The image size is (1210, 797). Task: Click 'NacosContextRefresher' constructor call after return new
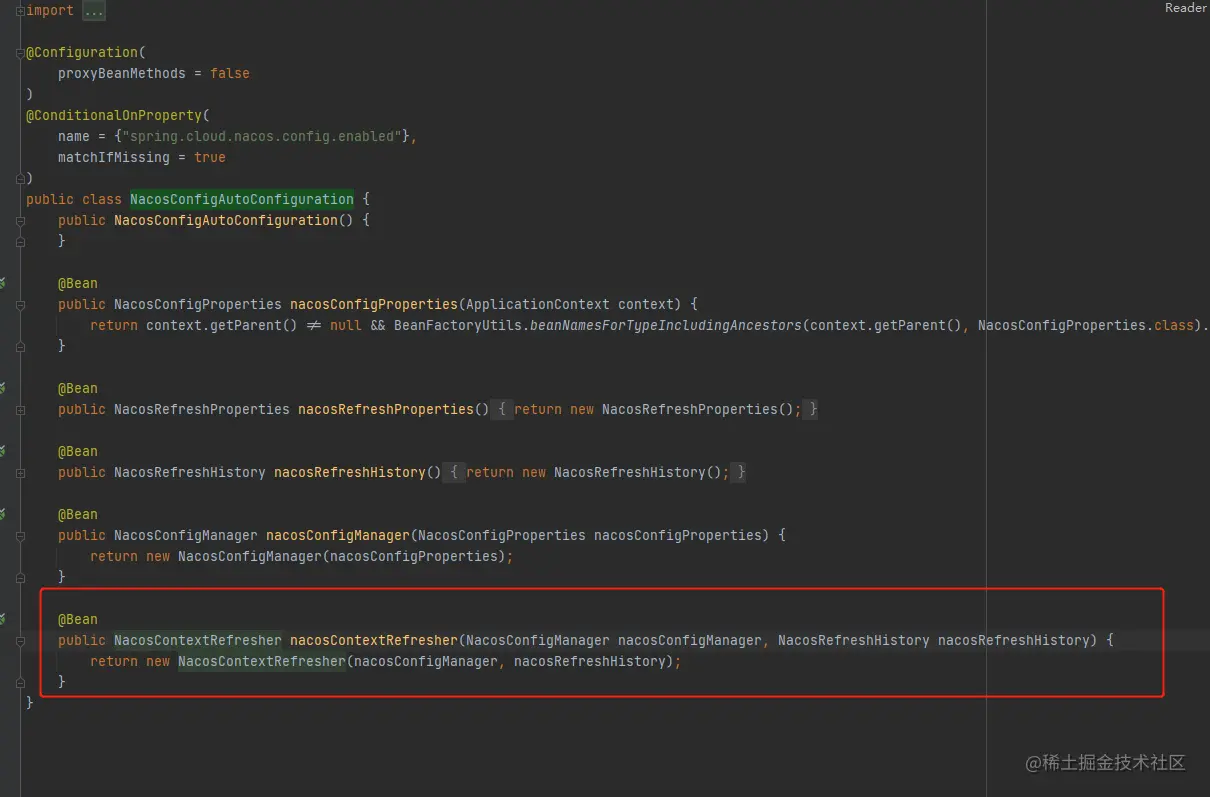tap(262, 661)
